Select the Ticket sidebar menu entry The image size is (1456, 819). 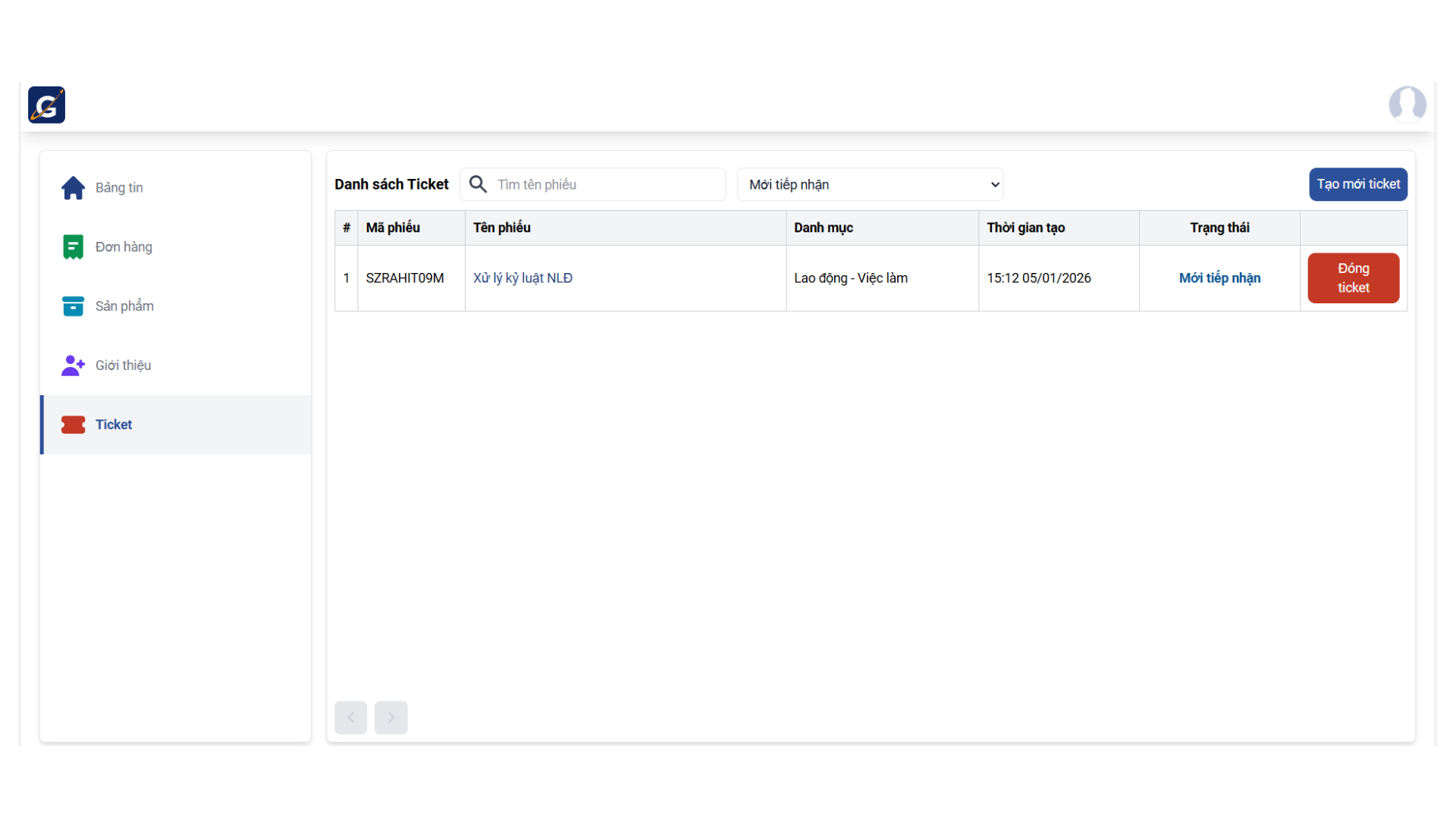(114, 425)
